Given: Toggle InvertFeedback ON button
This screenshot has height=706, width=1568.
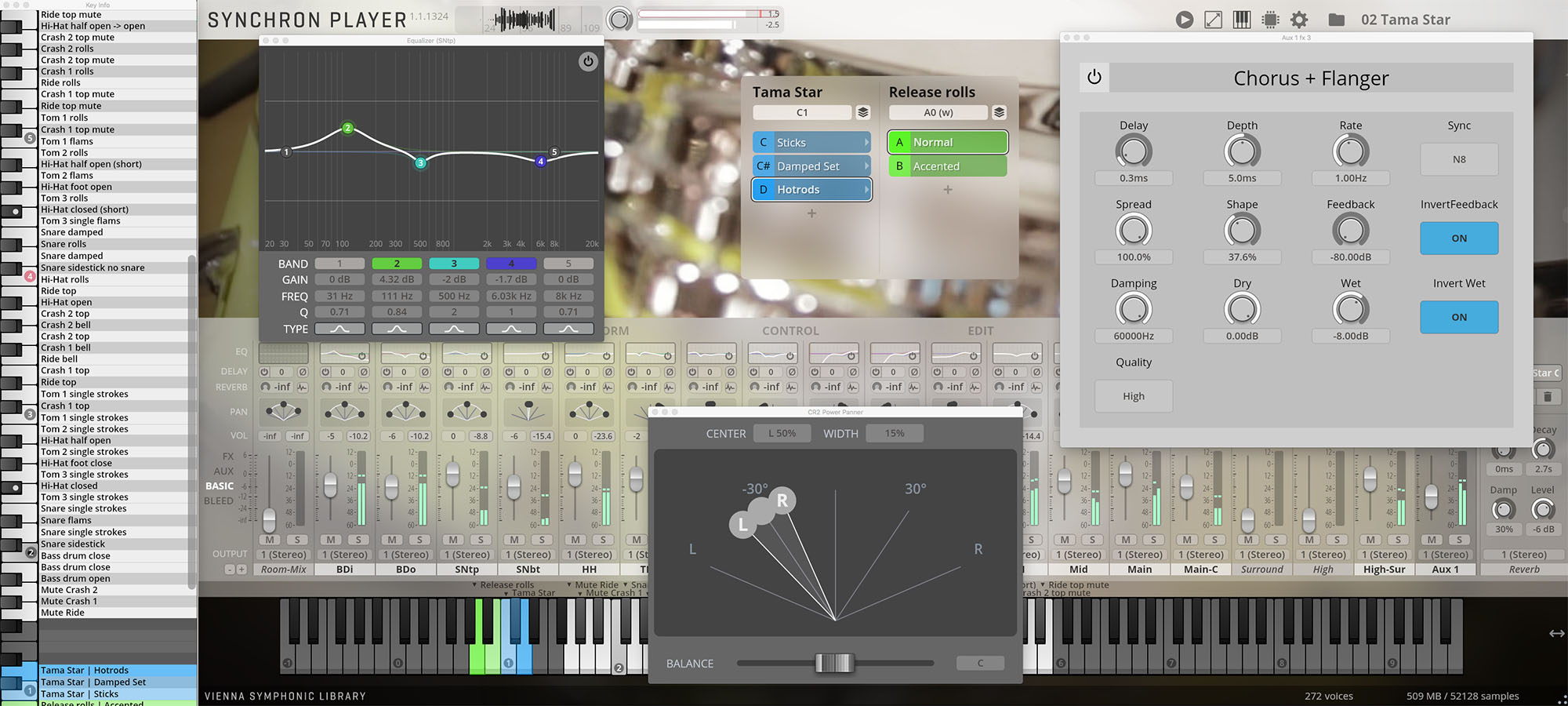Looking at the screenshot, I should coord(1459,238).
